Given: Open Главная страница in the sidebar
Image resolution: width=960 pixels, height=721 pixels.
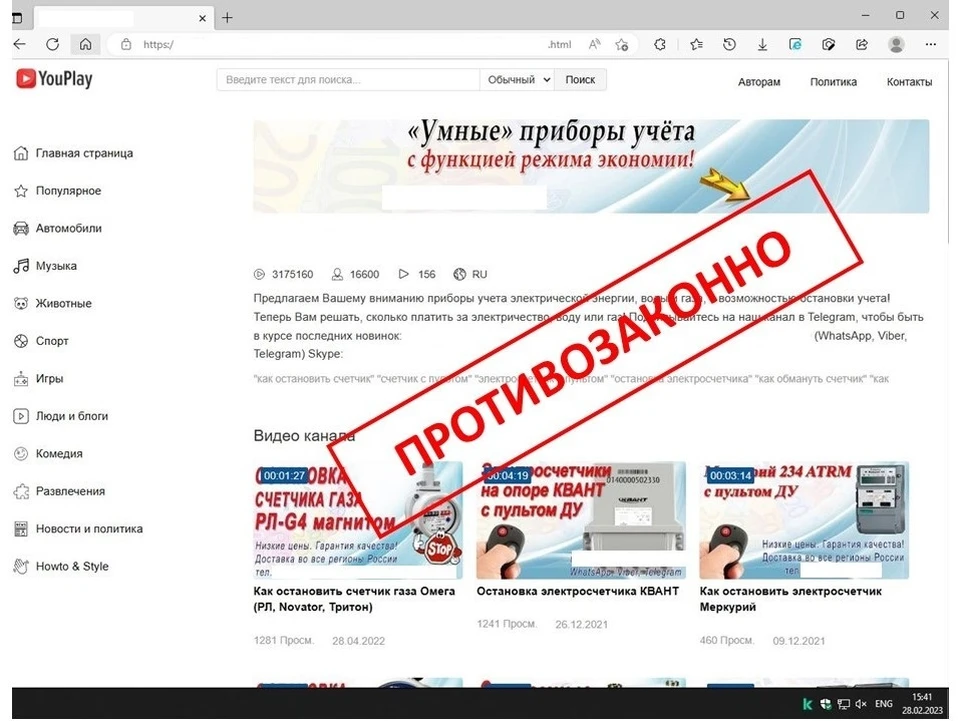Looking at the screenshot, I should [x=84, y=153].
